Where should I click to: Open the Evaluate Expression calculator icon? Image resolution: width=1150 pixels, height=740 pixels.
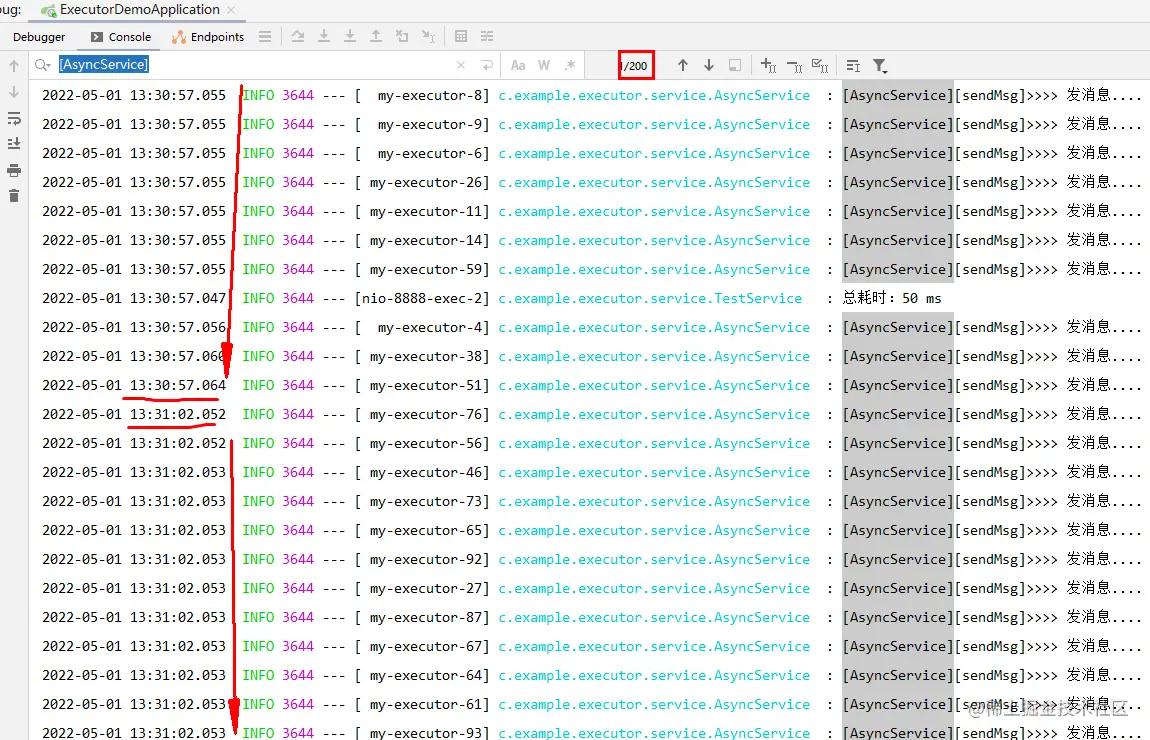(x=461, y=36)
